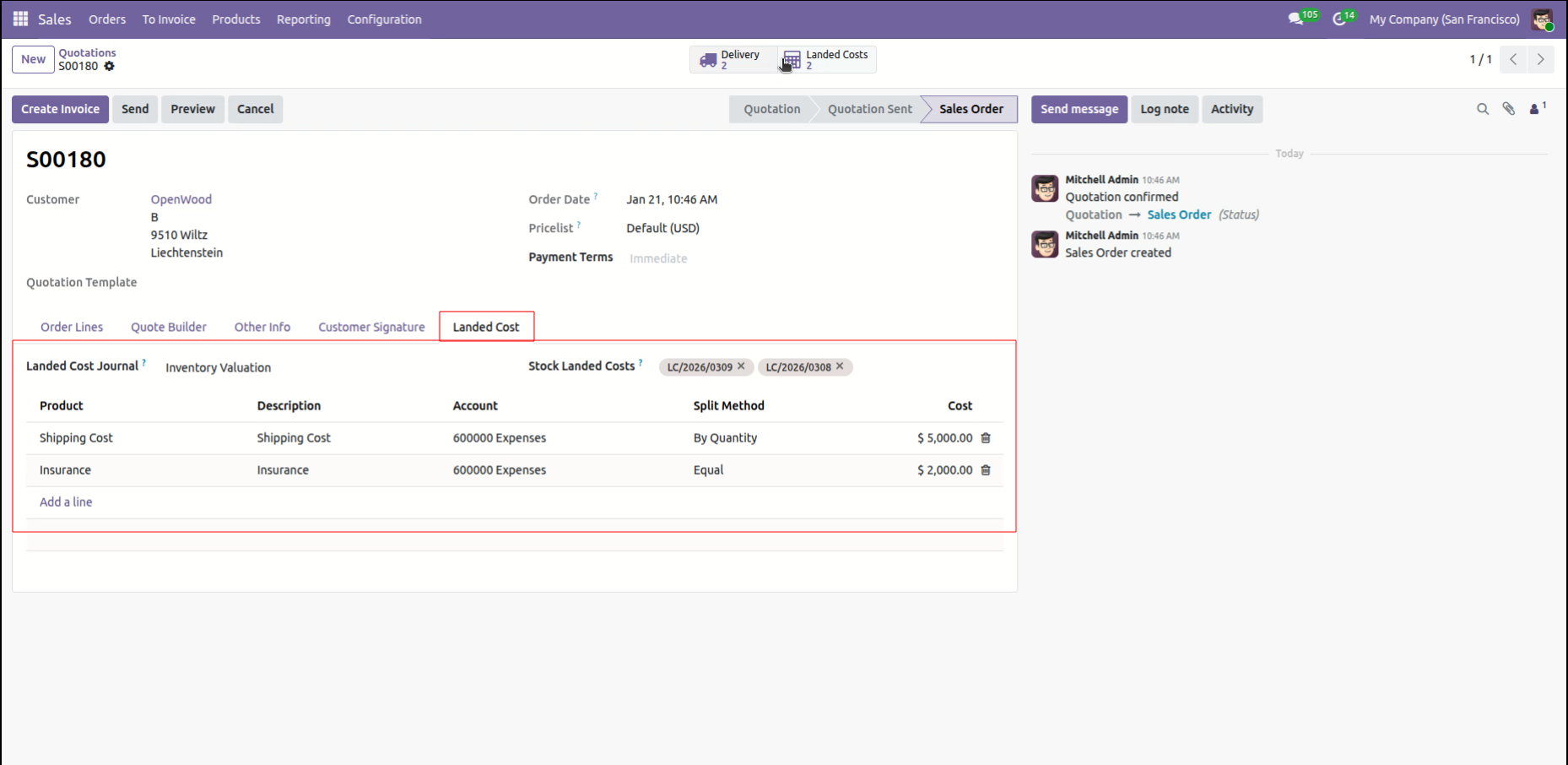This screenshot has height=765, width=1568.
Task: Open the activities clock icon
Action: point(1339,19)
